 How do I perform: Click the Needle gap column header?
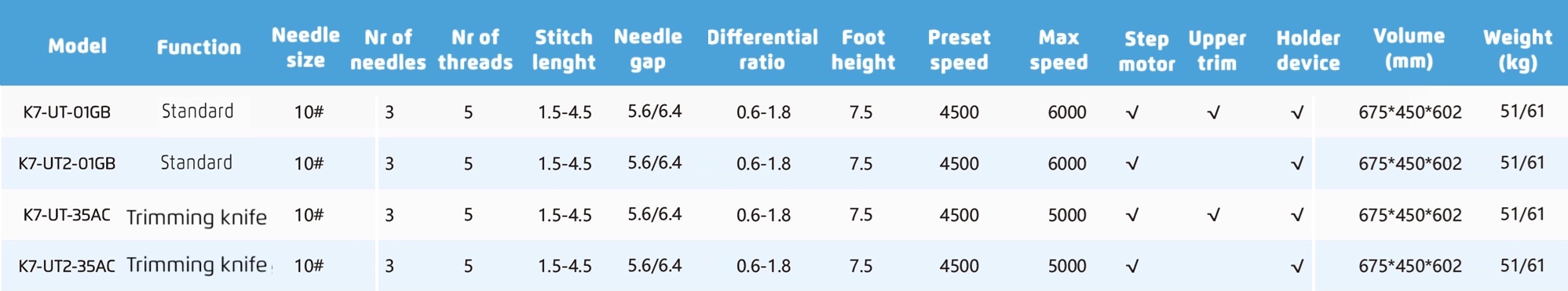pos(648,49)
